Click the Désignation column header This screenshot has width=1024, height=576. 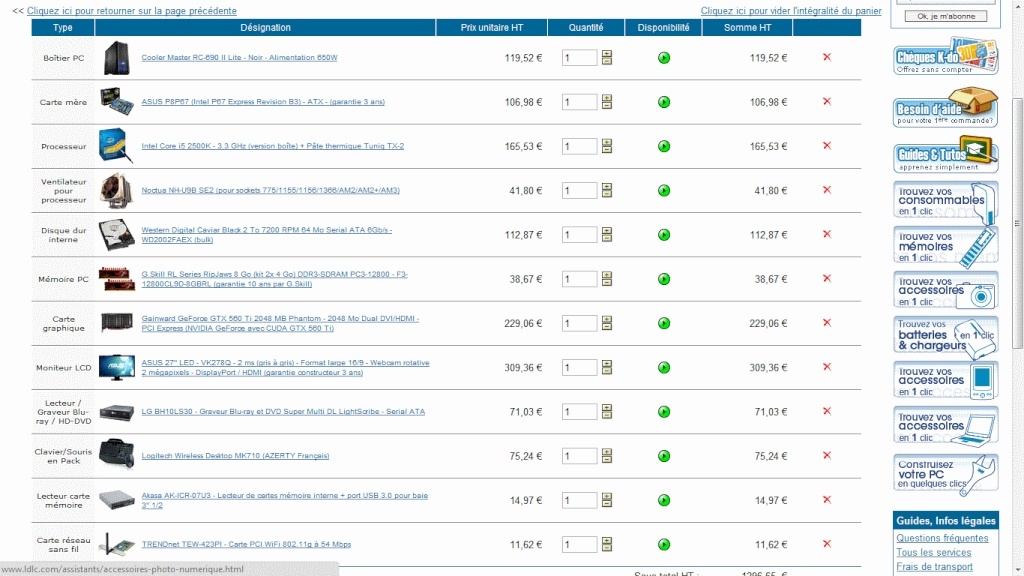265,27
